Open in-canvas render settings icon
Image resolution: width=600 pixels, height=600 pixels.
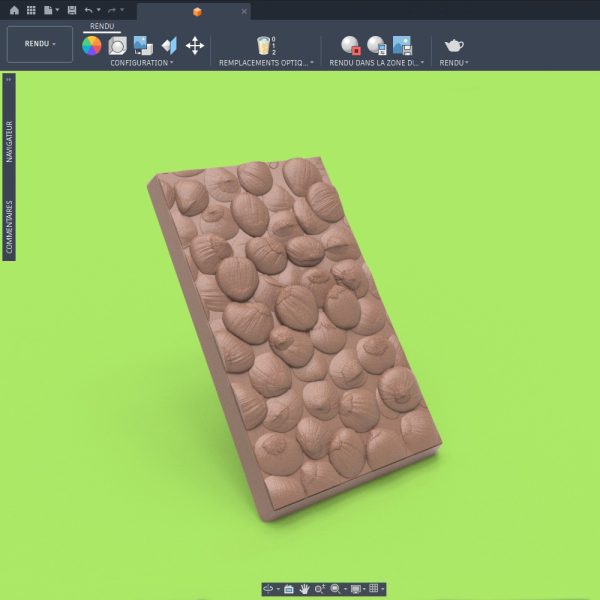377,46
